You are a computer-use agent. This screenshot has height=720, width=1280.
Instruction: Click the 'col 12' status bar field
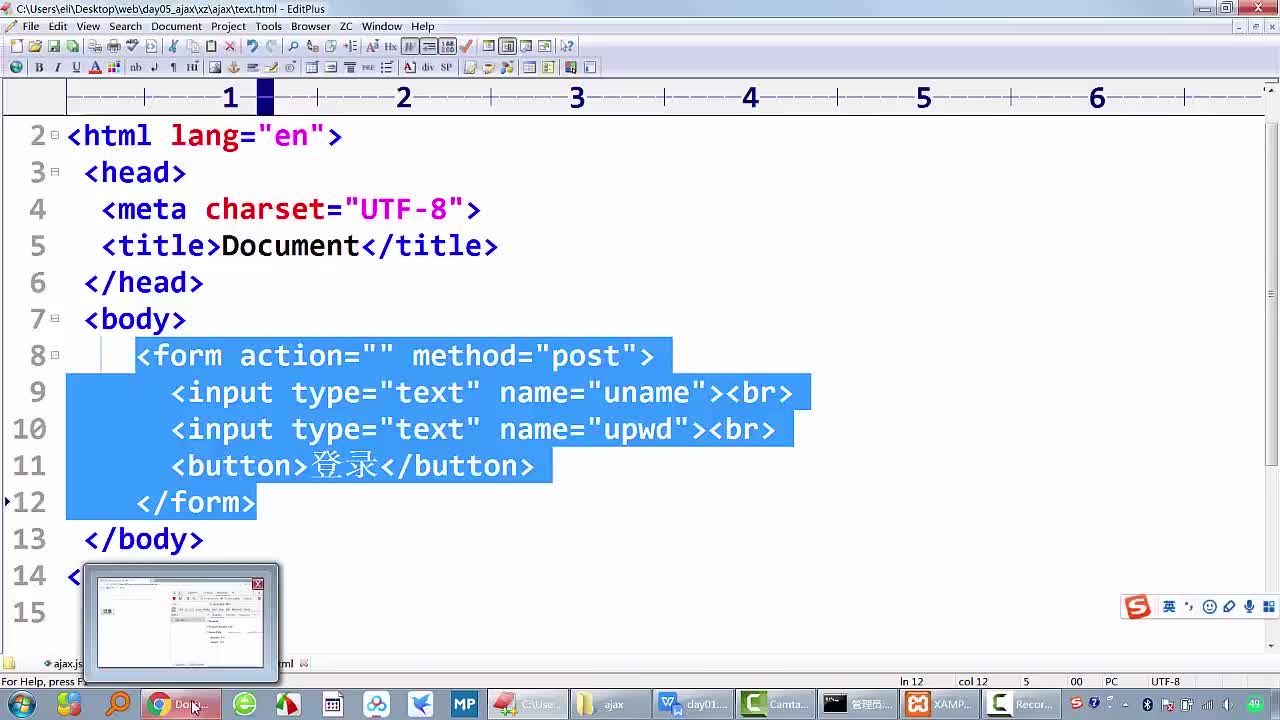click(973, 682)
